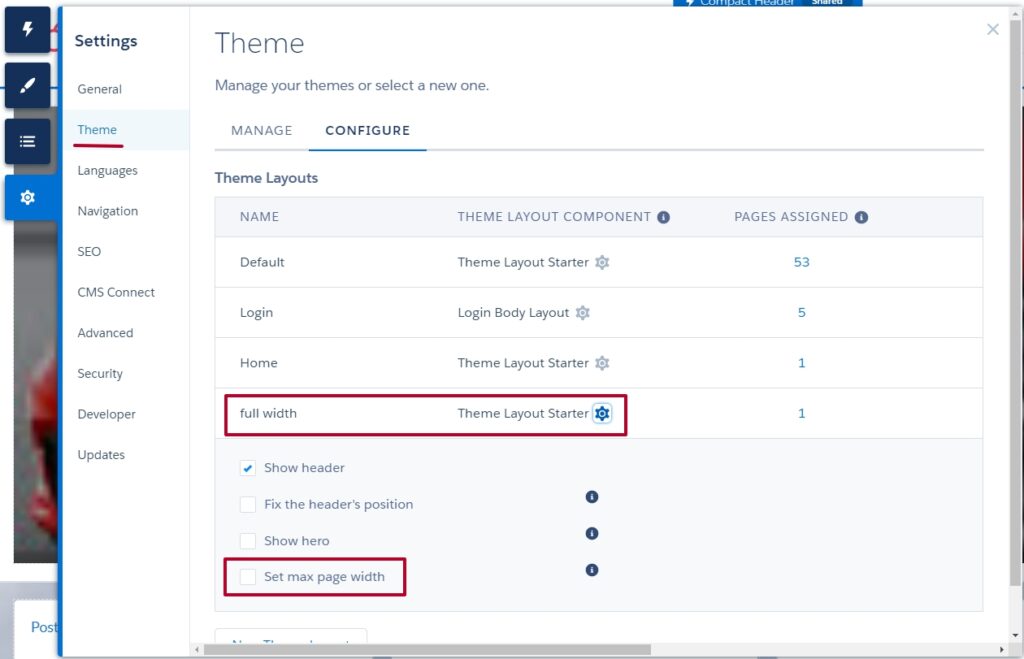Enable the Show hero checkbox
The height and width of the screenshot is (659, 1024).
click(x=248, y=541)
